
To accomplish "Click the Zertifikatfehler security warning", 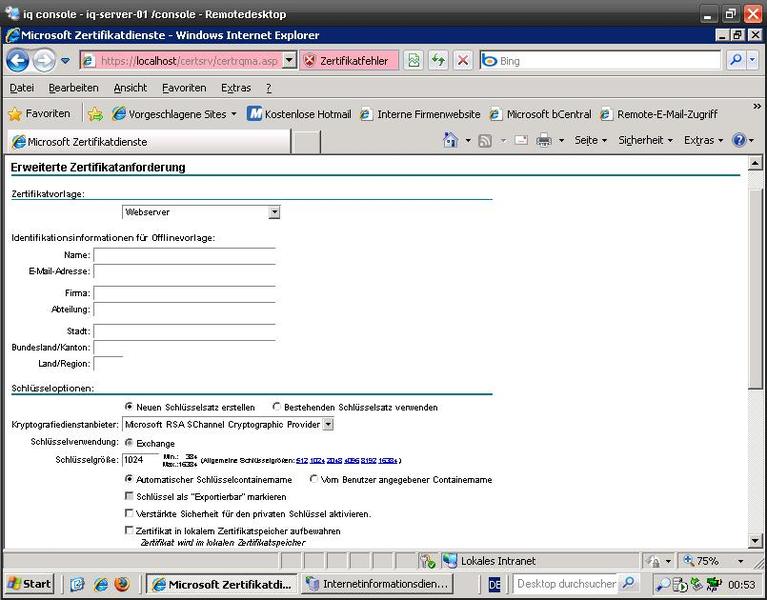I will tap(349, 61).
